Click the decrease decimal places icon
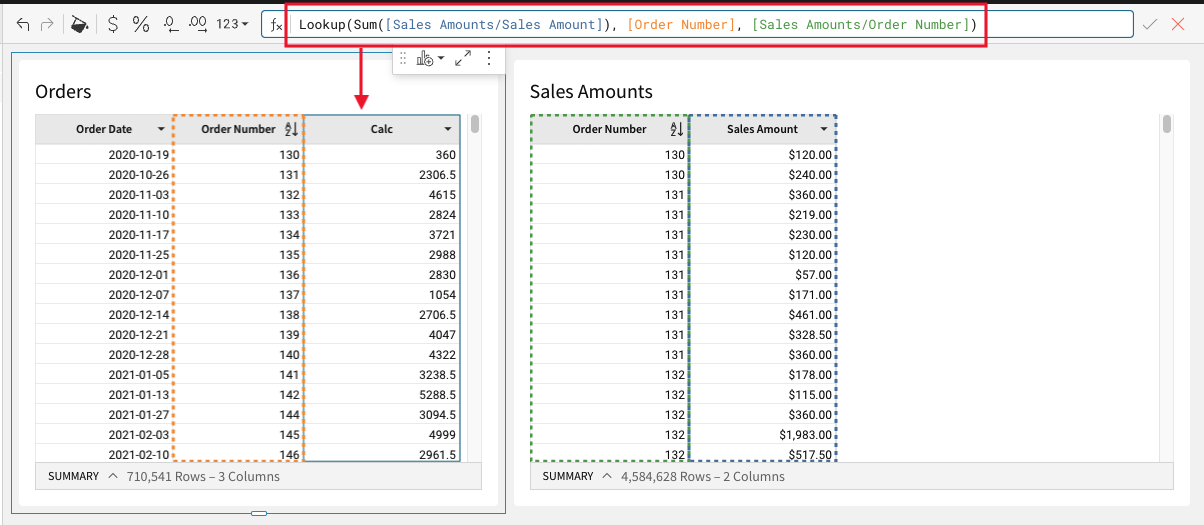The image size is (1204, 525). pos(170,24)
